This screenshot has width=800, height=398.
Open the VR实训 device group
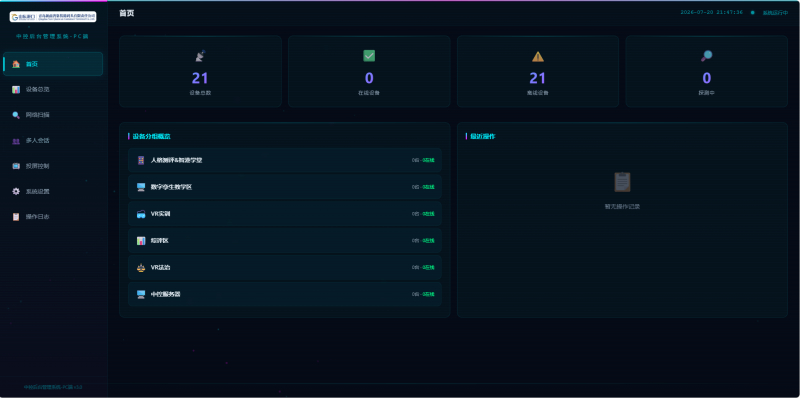[285, 214]
